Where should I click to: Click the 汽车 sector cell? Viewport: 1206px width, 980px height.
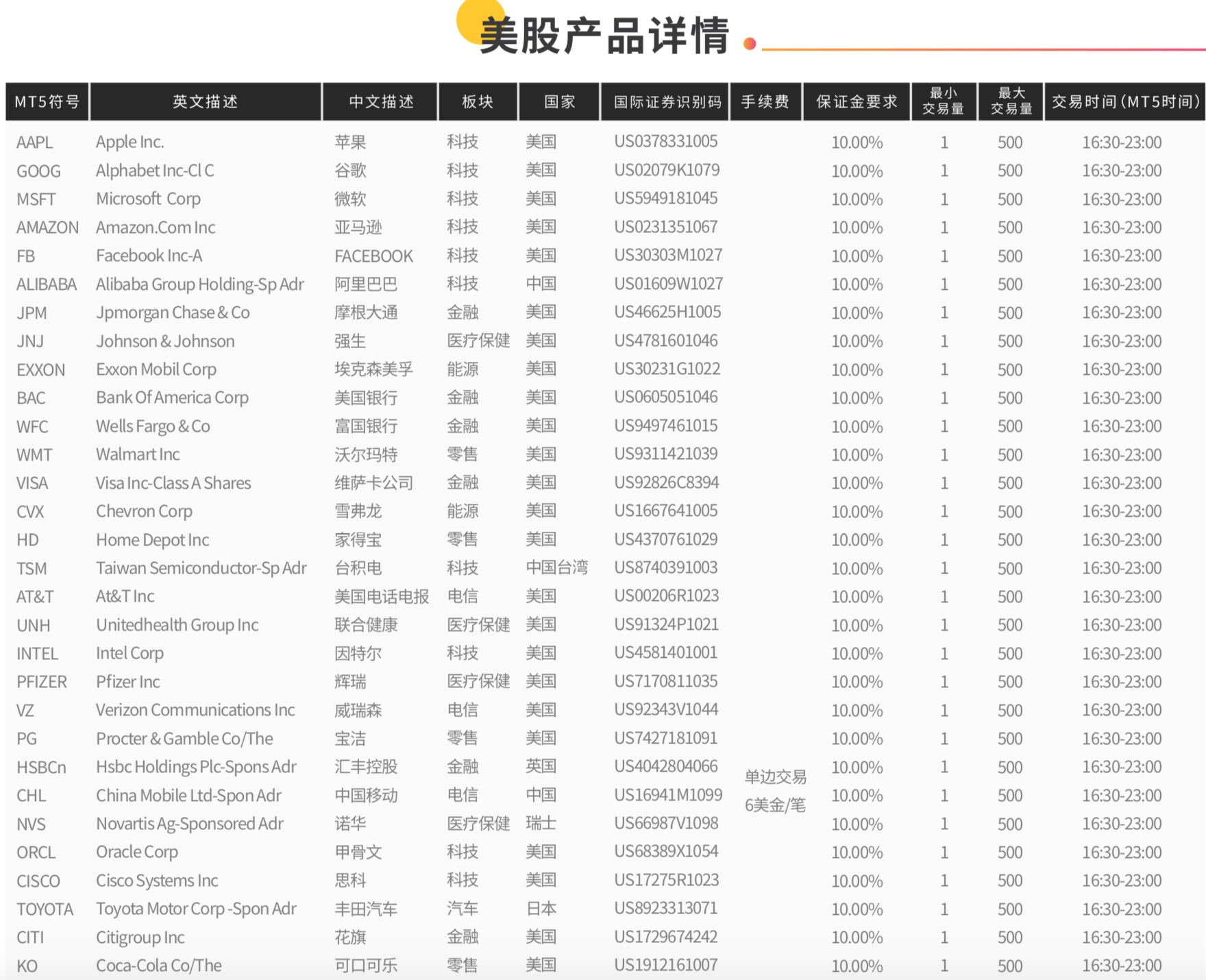point(463,909)
